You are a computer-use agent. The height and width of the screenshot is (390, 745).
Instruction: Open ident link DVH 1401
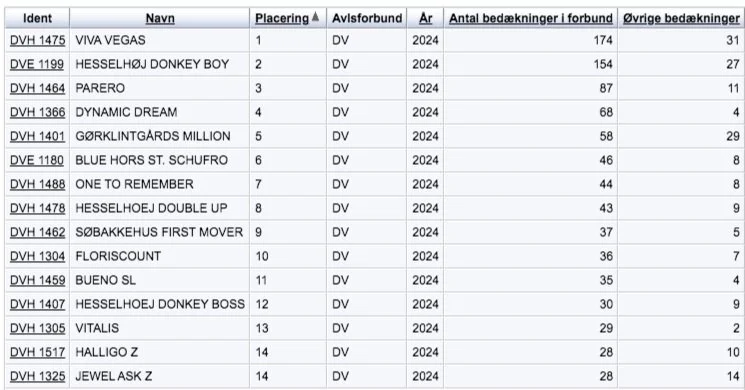coord(37,136)
